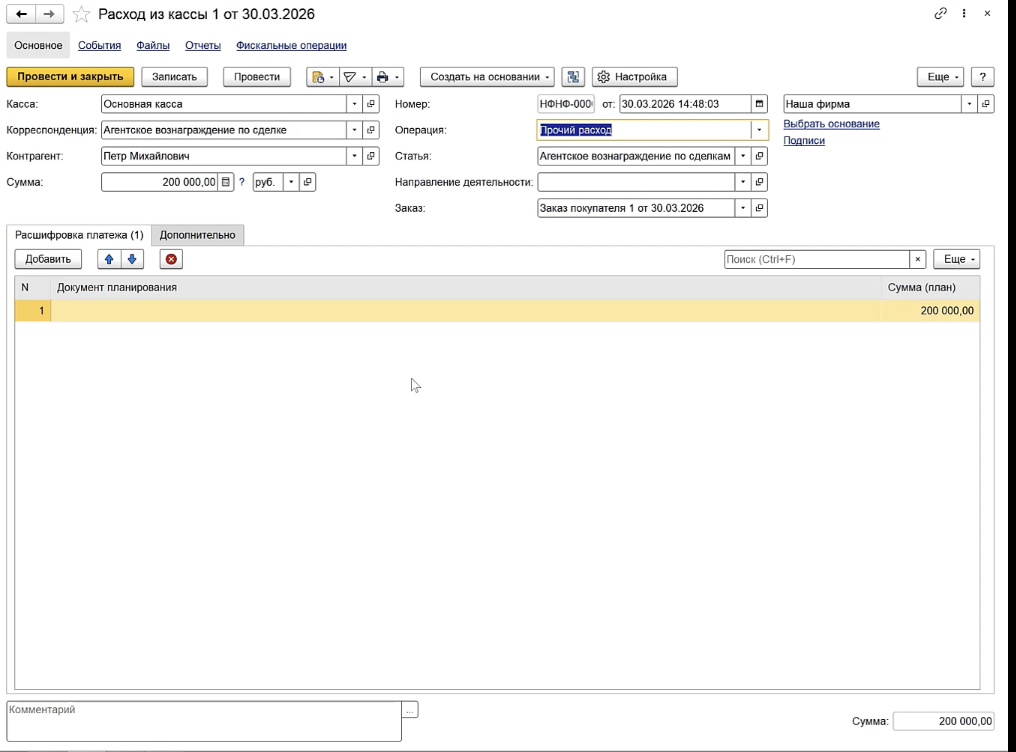Expand the Направление деятельности dropdown
Viewport: 1016px width, 752px height.
[743, 182]
